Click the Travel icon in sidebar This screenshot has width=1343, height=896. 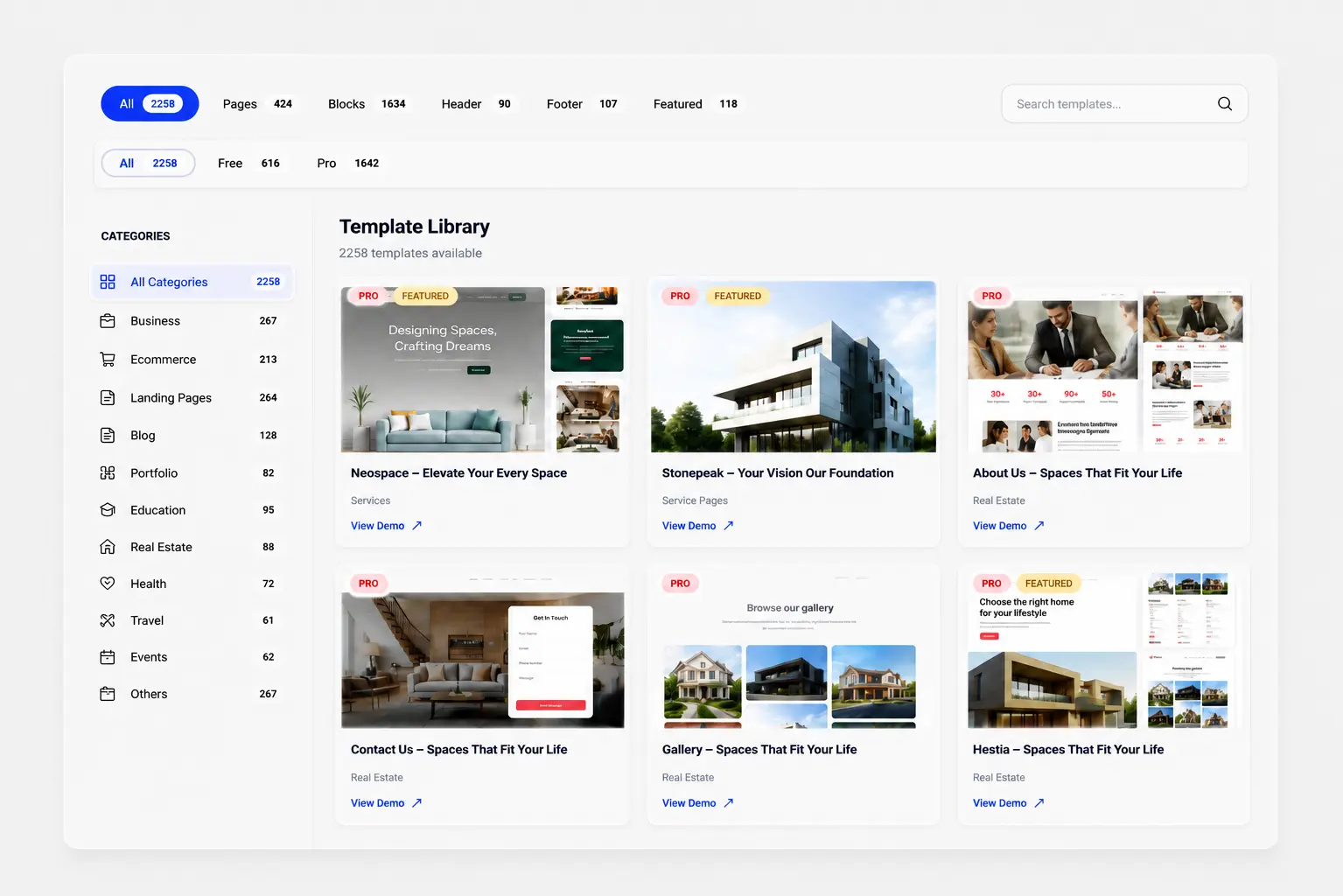click(x=108, y=620)
